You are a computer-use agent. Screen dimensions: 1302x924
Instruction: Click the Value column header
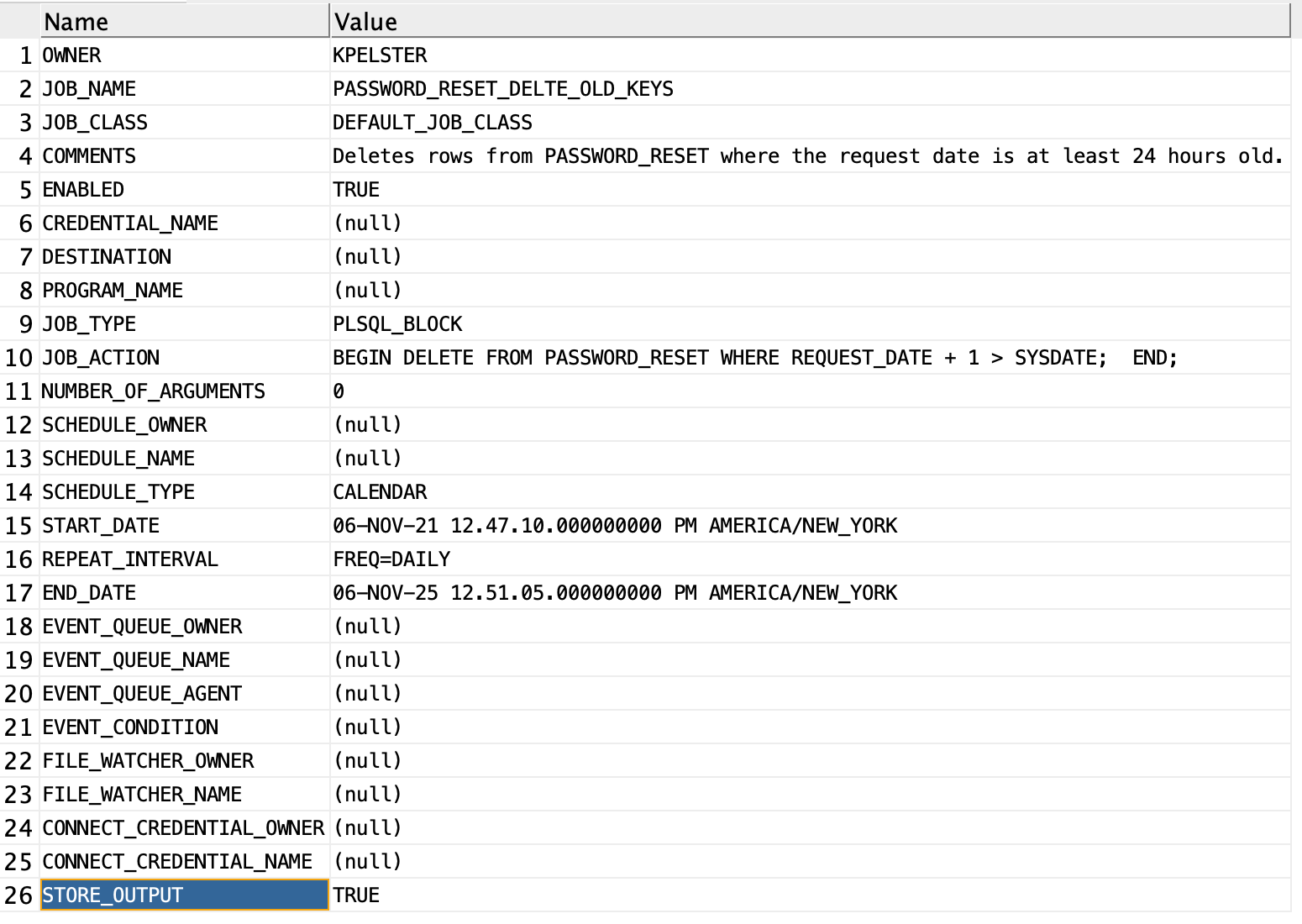coord(365,21)
